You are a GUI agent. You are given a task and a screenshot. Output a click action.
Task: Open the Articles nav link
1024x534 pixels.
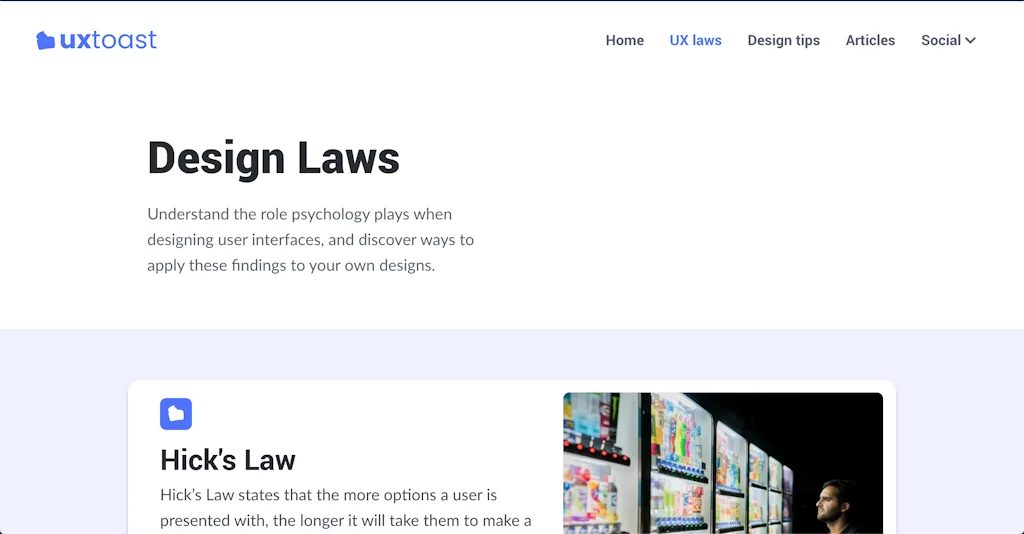point(870,40)
